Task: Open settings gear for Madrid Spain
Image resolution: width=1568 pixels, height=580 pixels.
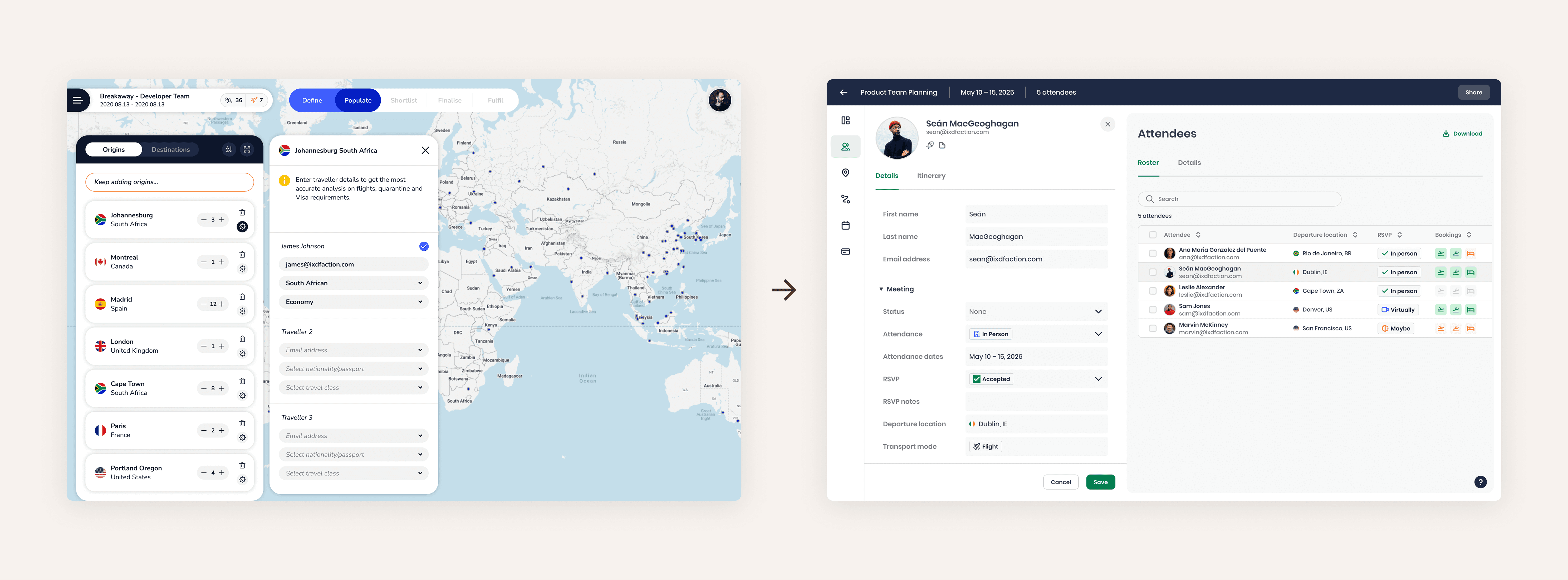Action: [242, 311]
